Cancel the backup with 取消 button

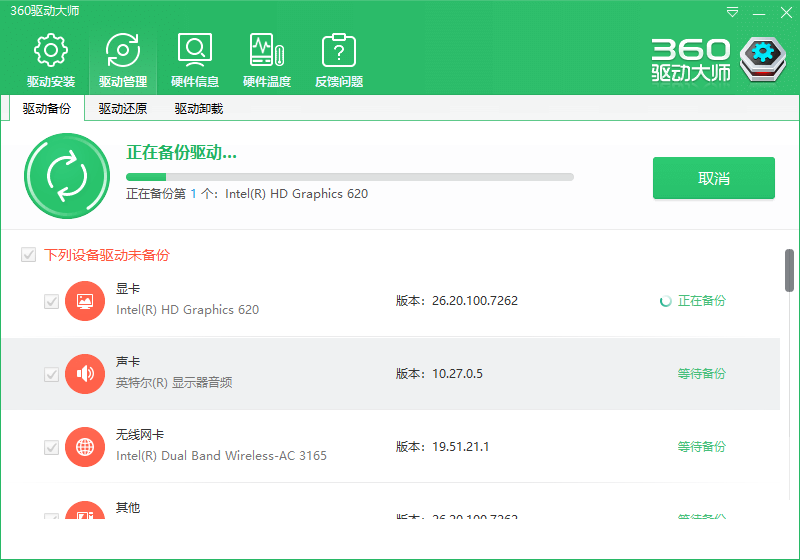[714, 178]
